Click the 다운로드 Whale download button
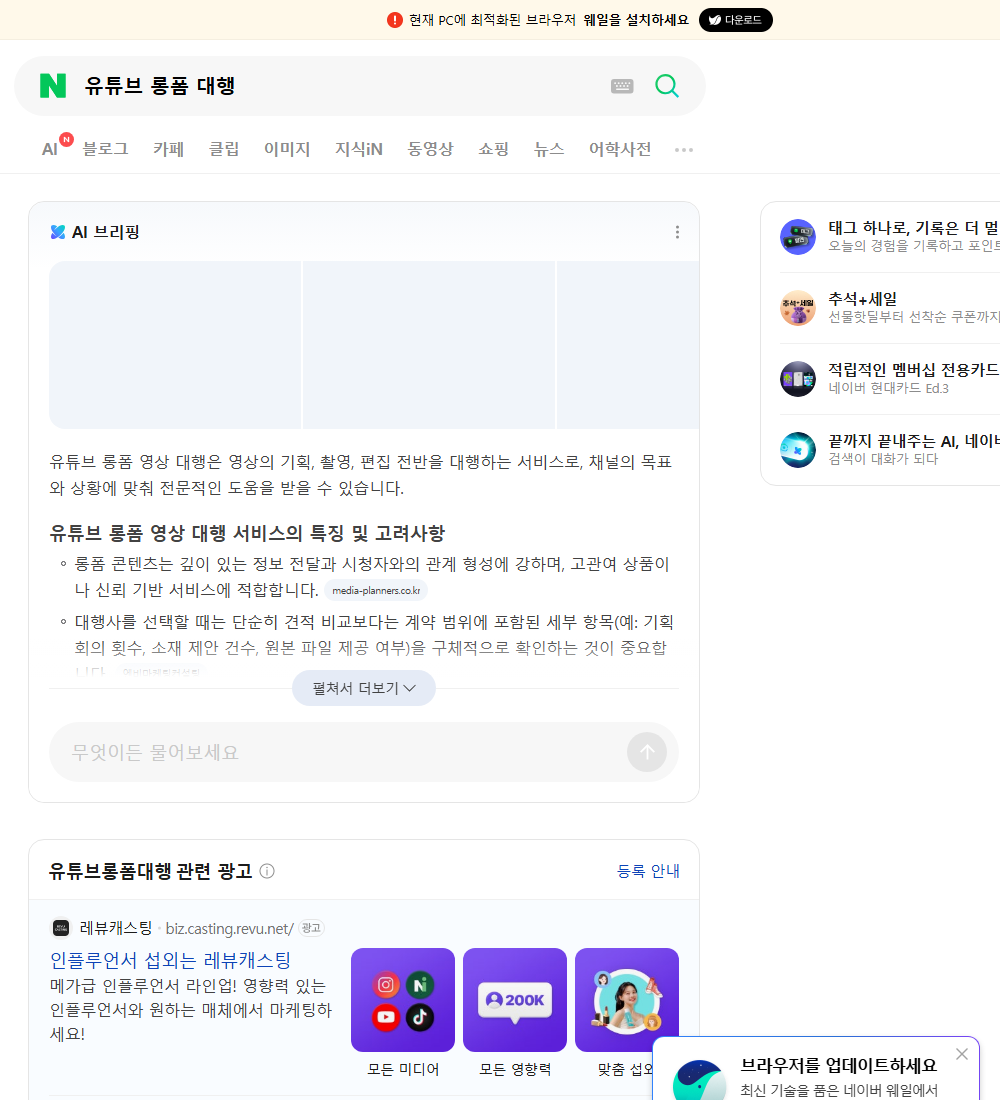Screen dimensions: 1000x1100 [x=735, y=20]
